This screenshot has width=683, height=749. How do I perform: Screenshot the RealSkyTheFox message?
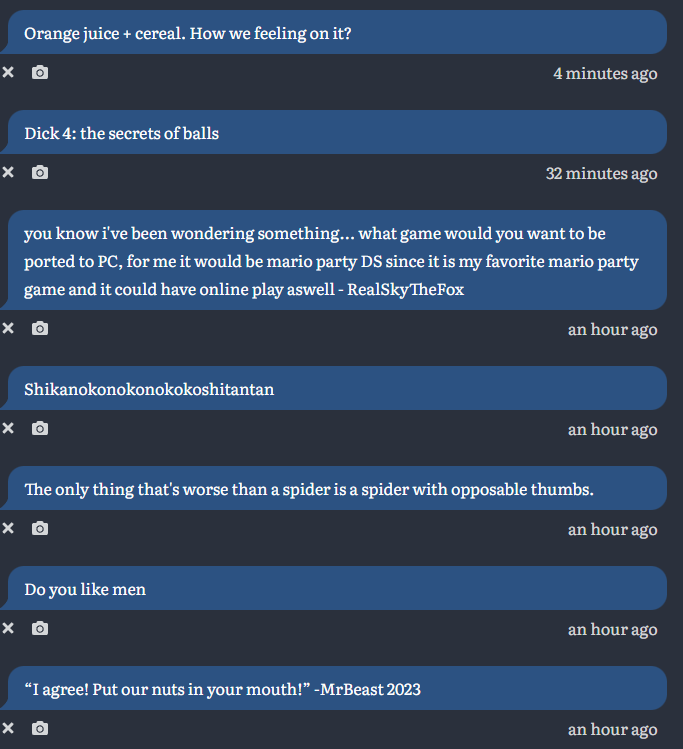(x=40, y=328)
